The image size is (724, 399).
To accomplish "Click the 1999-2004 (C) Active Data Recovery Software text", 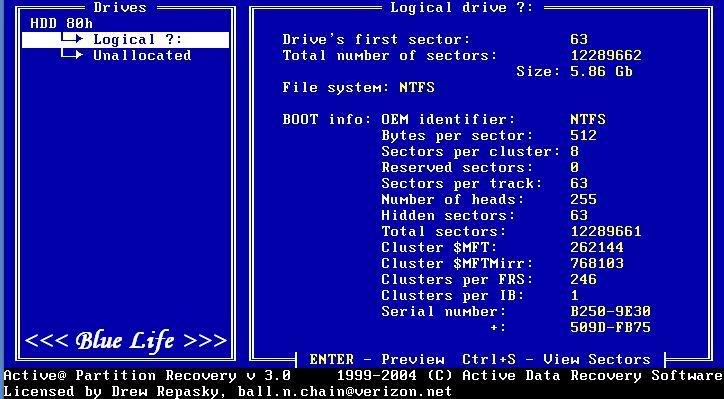I will (530, 375).
